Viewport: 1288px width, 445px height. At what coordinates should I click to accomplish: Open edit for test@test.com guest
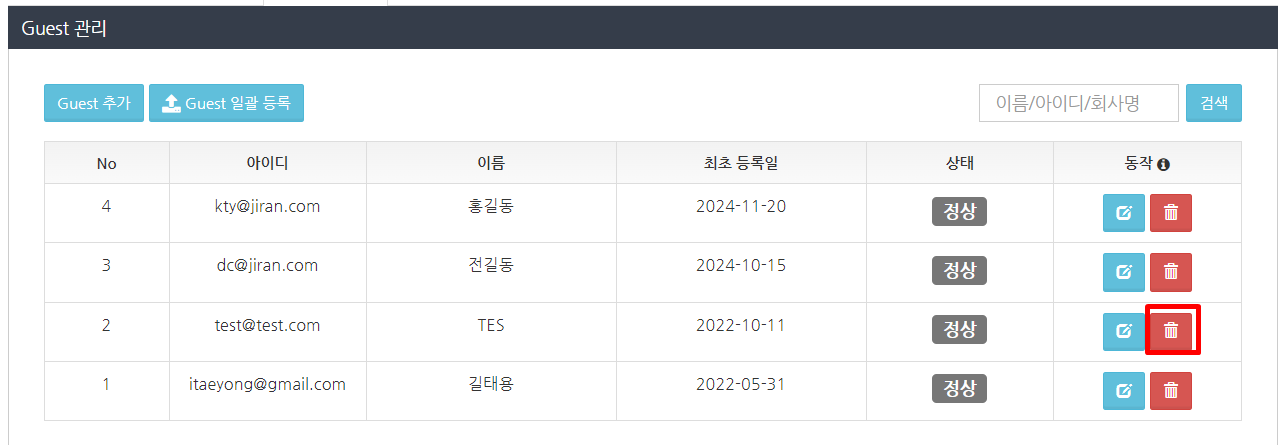pyautogui.click(x=1123, y=331)
